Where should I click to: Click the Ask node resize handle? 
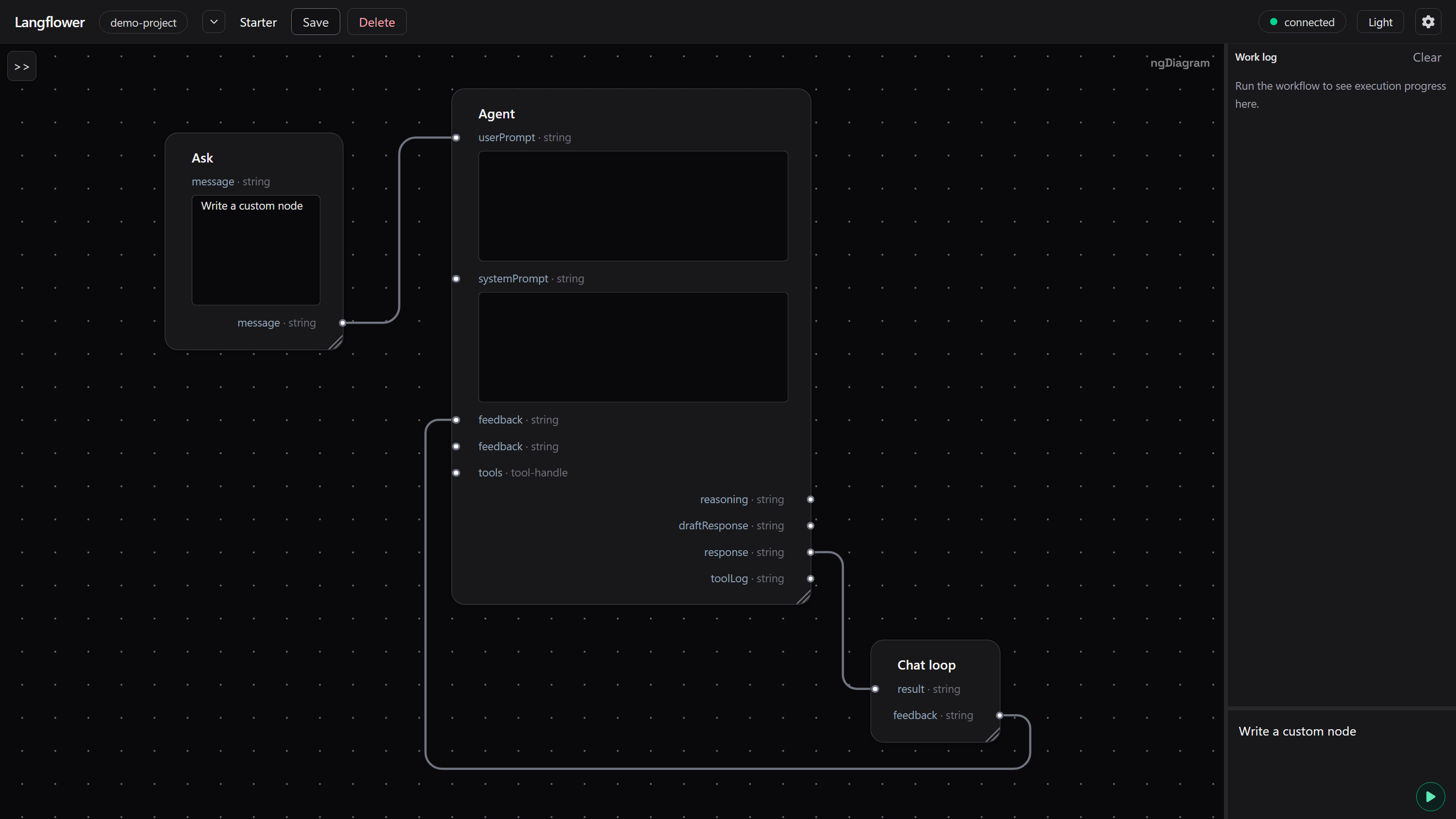click(336, 343)
